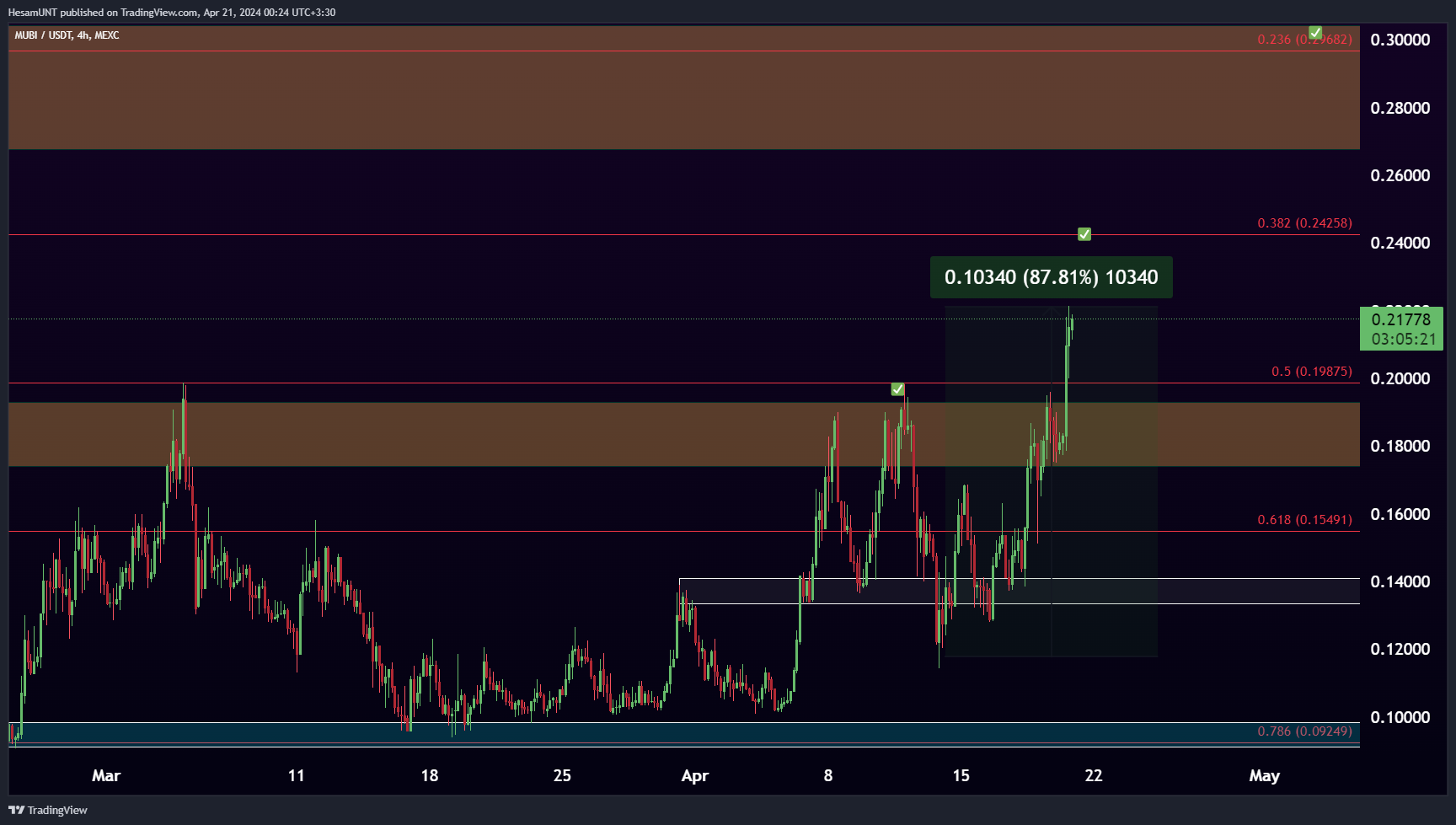
Task: Click the 25 date label on time axis
Action: [562, 775]
